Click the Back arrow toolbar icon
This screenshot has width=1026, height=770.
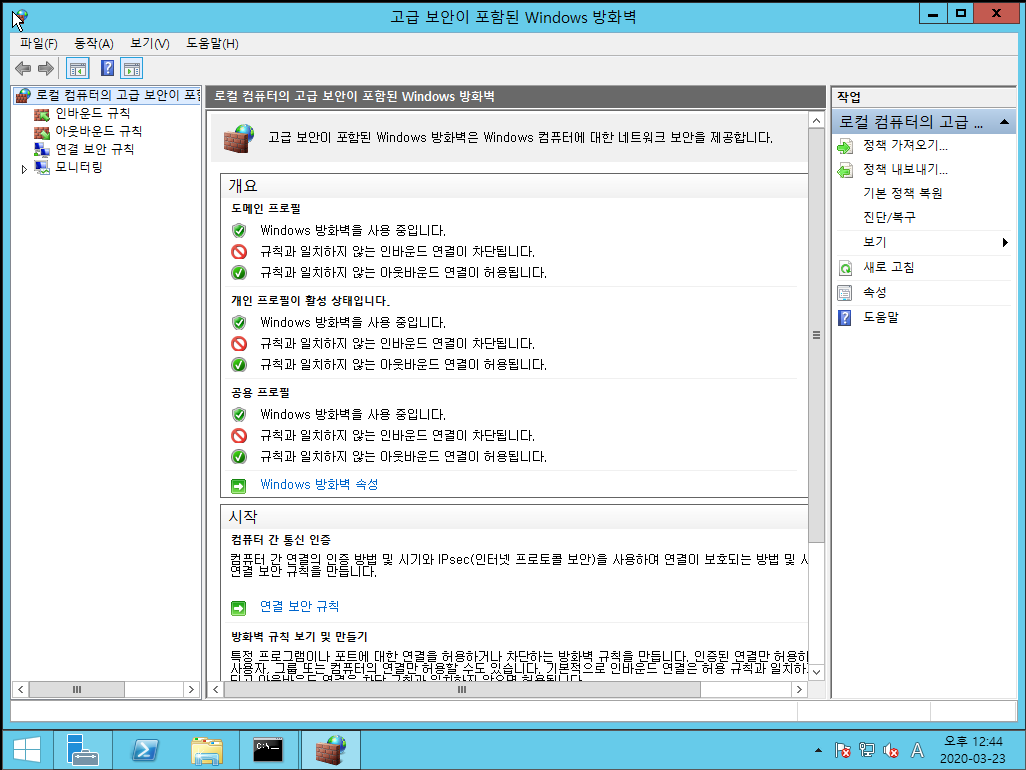[23, 69]
